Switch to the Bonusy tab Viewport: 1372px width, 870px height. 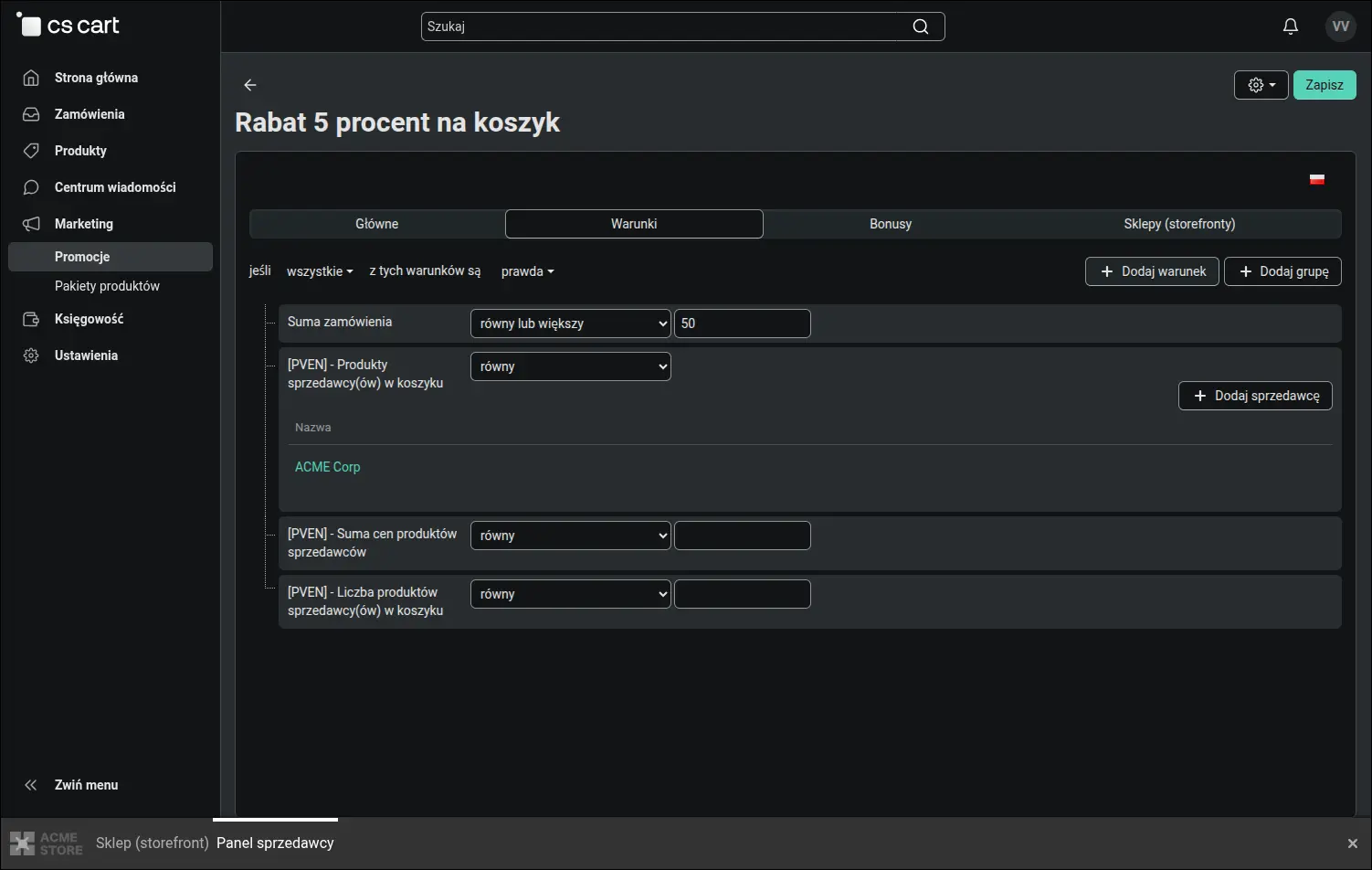click(891, 224)
